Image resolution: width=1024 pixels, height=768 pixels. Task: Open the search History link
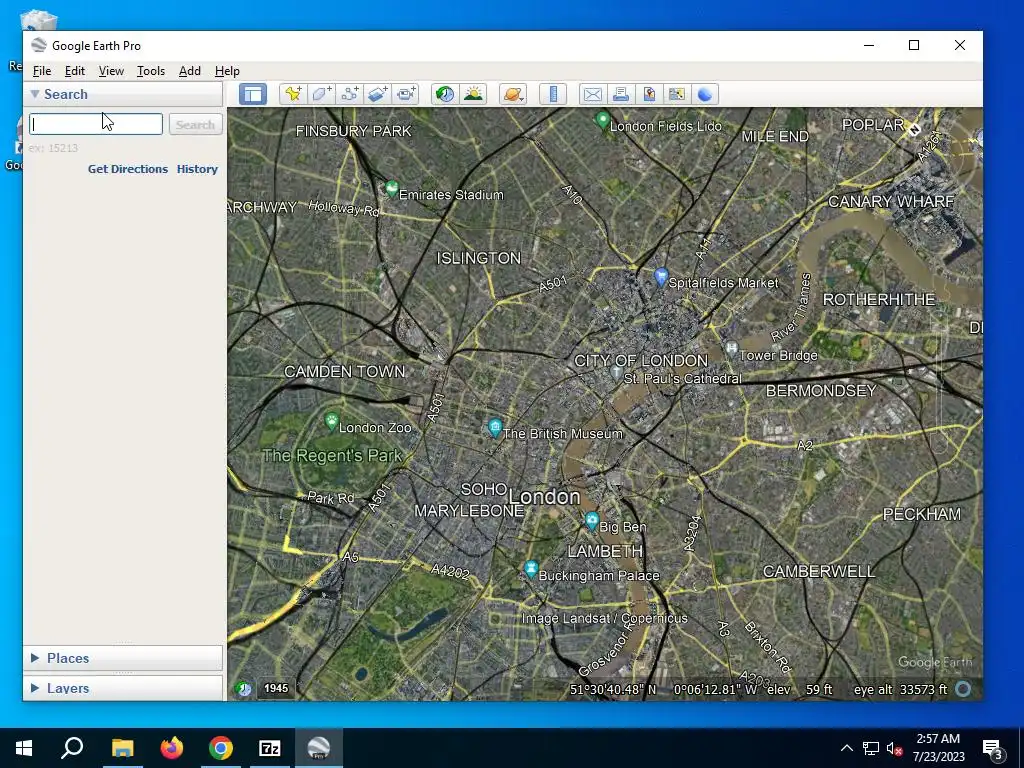(x=197, y=168)
